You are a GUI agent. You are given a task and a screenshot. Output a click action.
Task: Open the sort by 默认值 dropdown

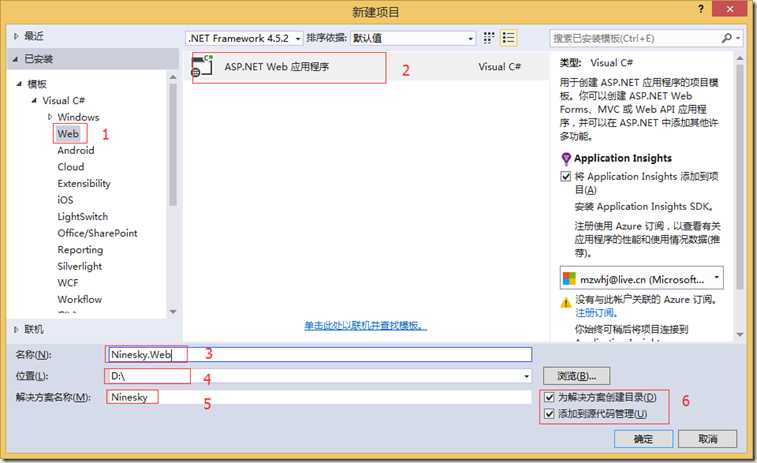coord(413,38)
